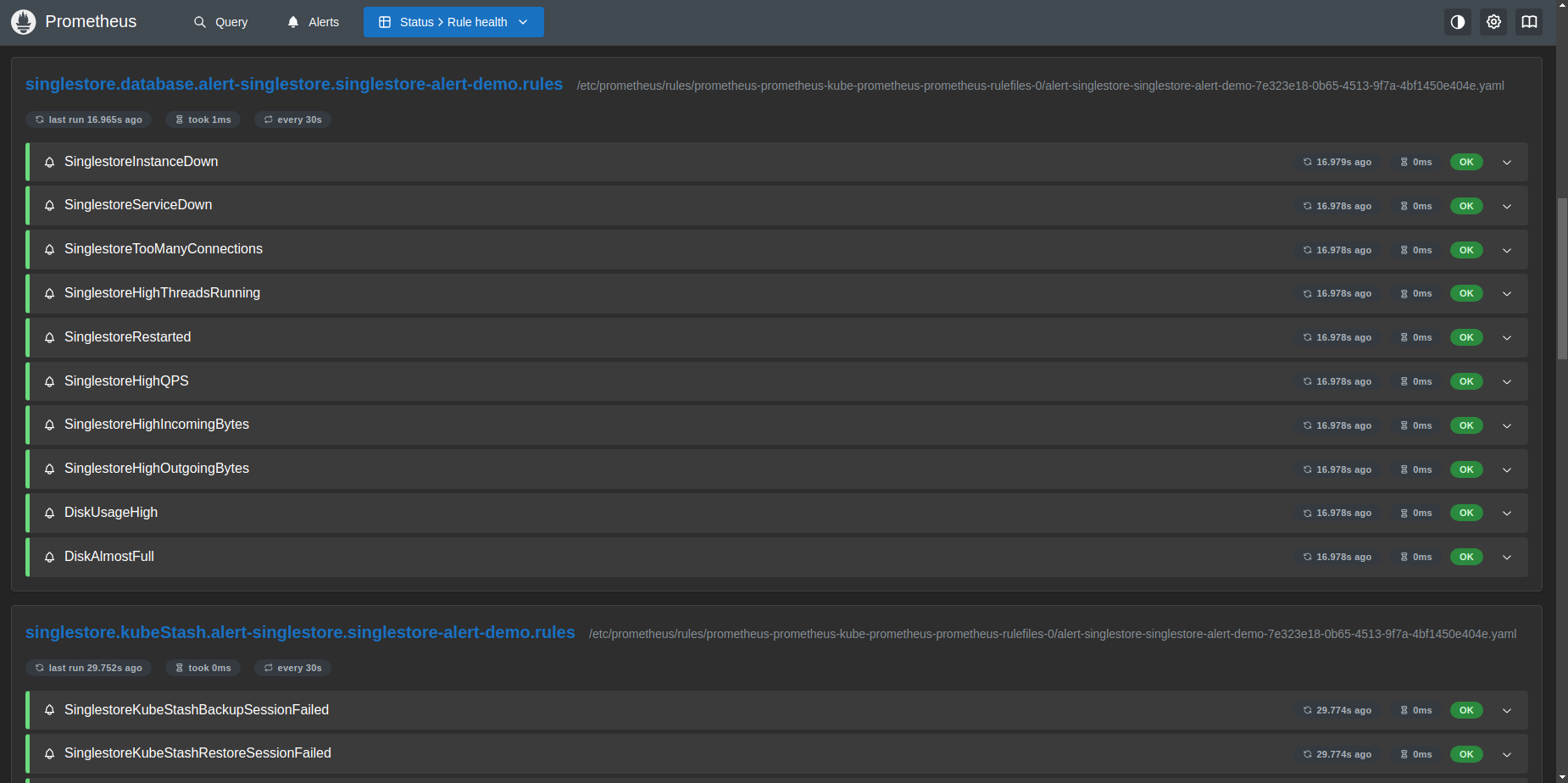Viewport: 1568px width, 783px height.
Task: Select the SinglestoreInstanceDown rule name
Action: tap(142, 162)
